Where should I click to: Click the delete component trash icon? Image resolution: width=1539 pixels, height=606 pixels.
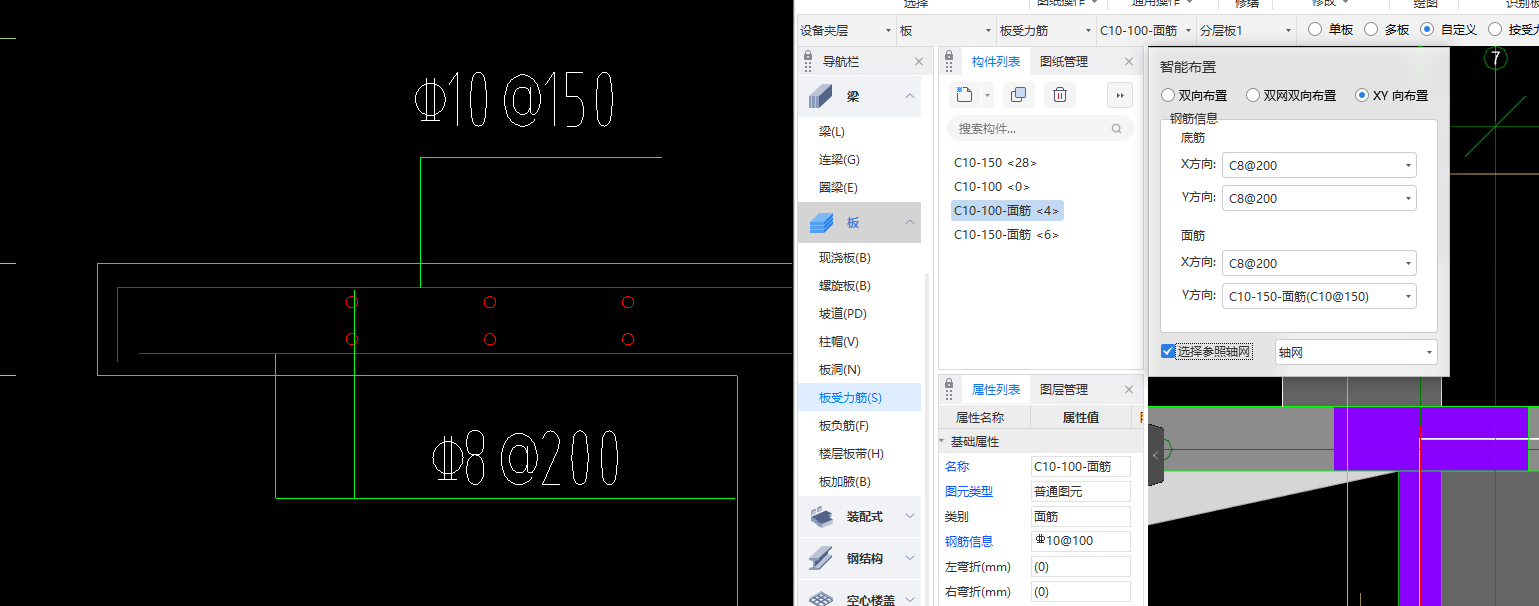[1060, 95]
